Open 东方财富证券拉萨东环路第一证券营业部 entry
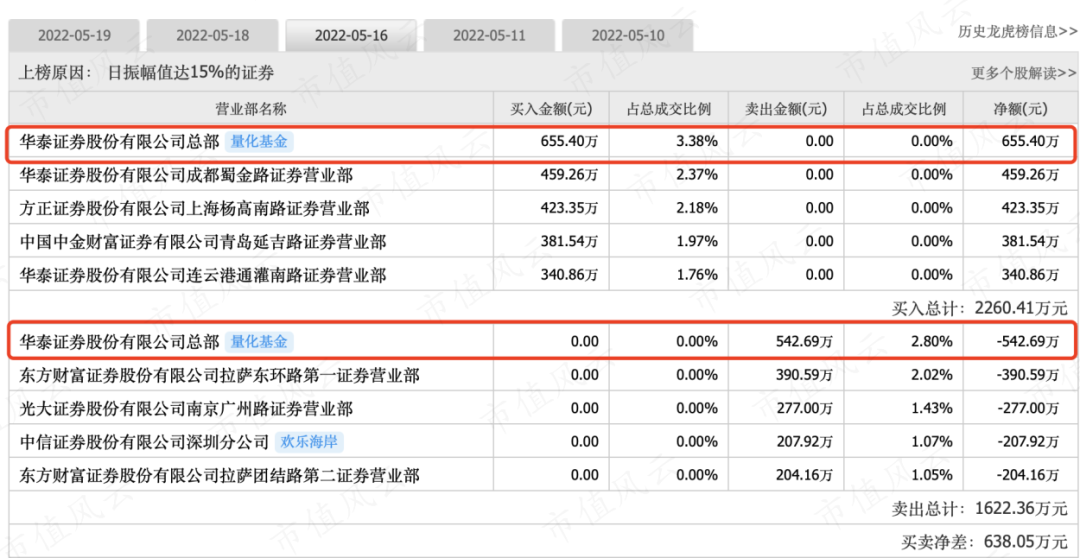Screen dimensions: 1080x558 tap(220, 375)
